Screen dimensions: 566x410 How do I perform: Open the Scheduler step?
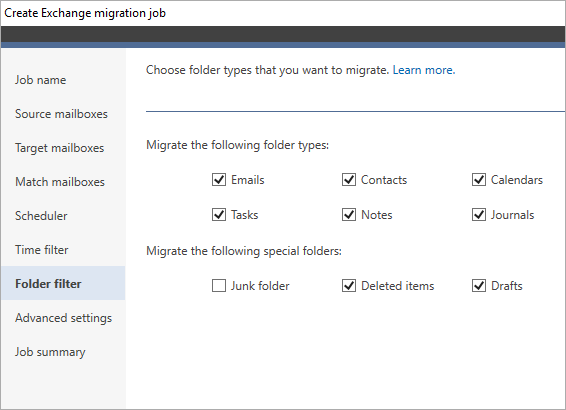(41, 216)
